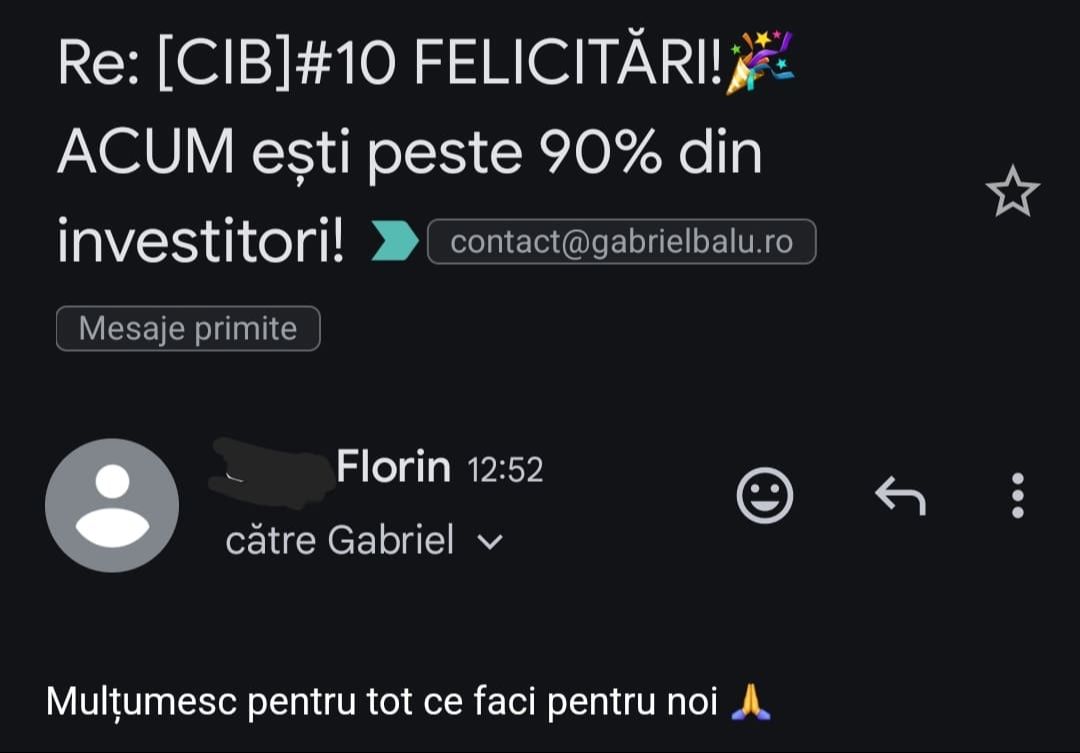Tap the word 'FELICITĂRI!' in the title
The height and width of the screenshot is (753, 1080).
(568, 61)
